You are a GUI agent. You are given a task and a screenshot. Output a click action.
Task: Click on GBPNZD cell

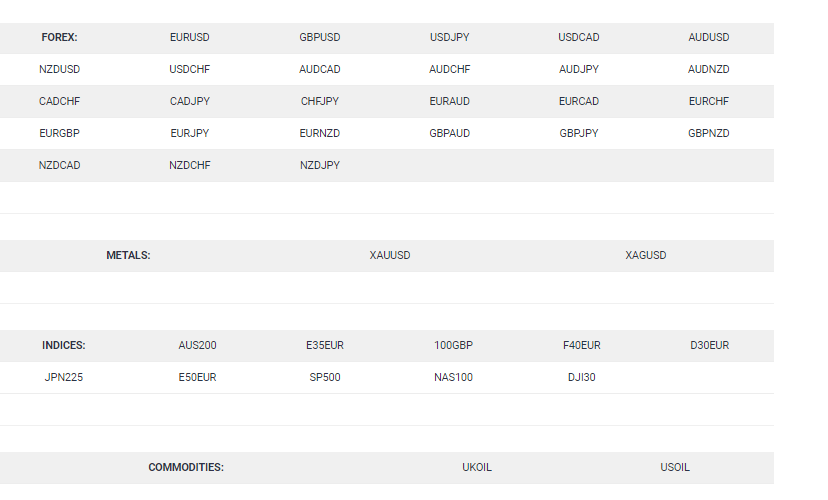709,133
